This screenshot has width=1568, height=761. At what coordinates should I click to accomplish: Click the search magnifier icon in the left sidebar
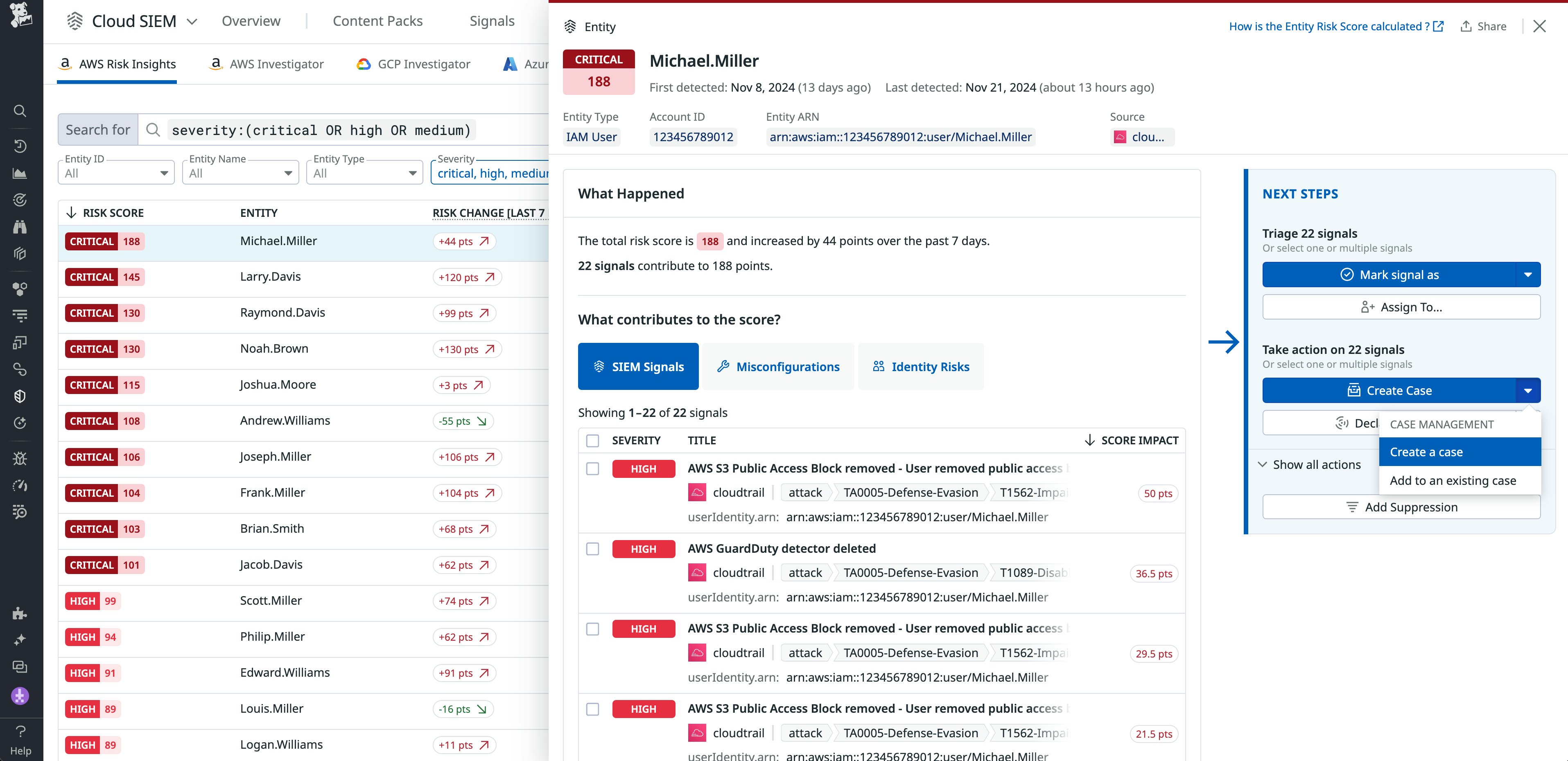pos(20,111)
